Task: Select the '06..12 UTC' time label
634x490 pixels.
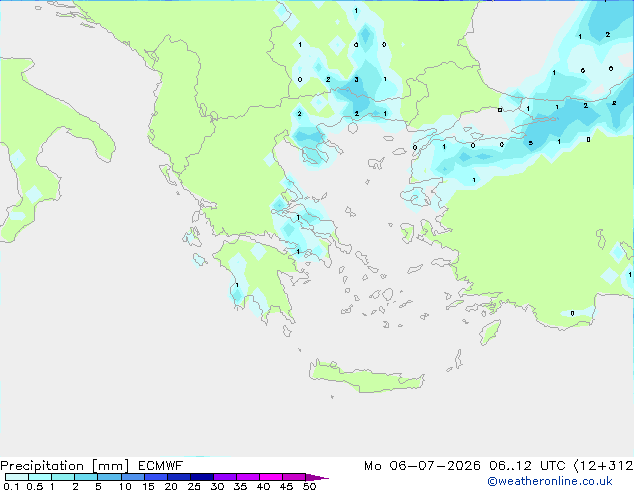Action: [x=527, y=466]
